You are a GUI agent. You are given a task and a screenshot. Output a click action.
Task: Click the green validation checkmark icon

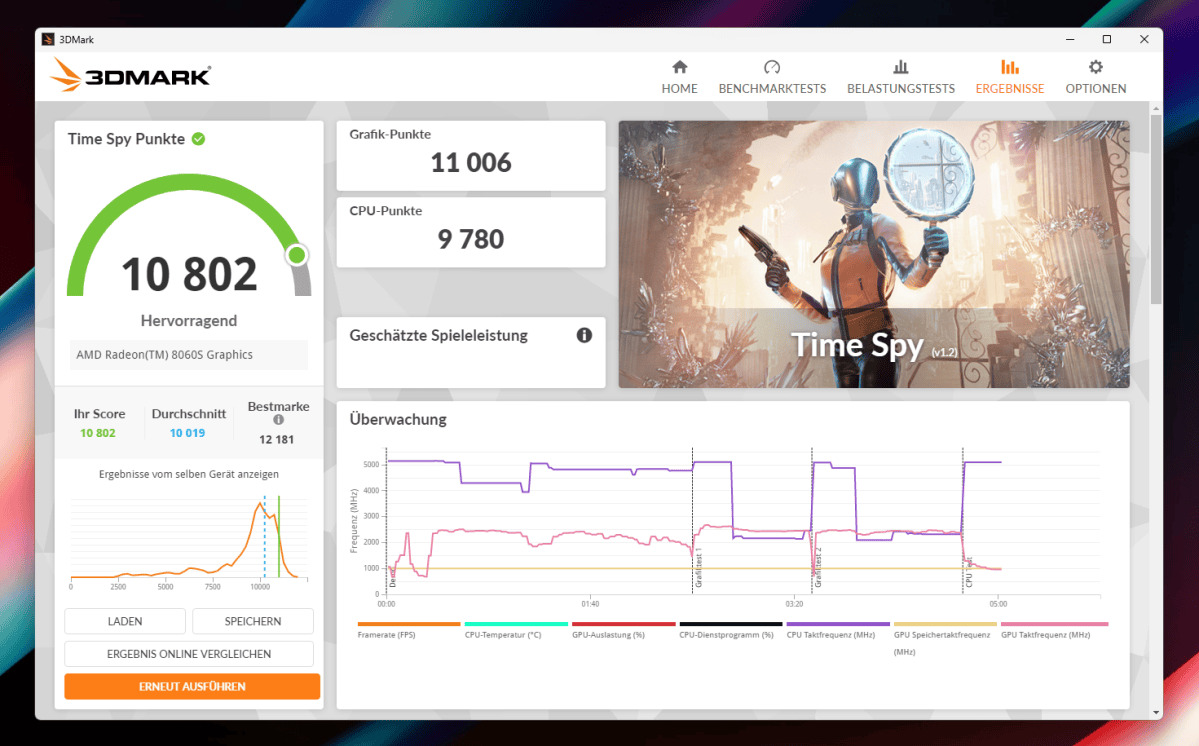(x=198, y=139)
